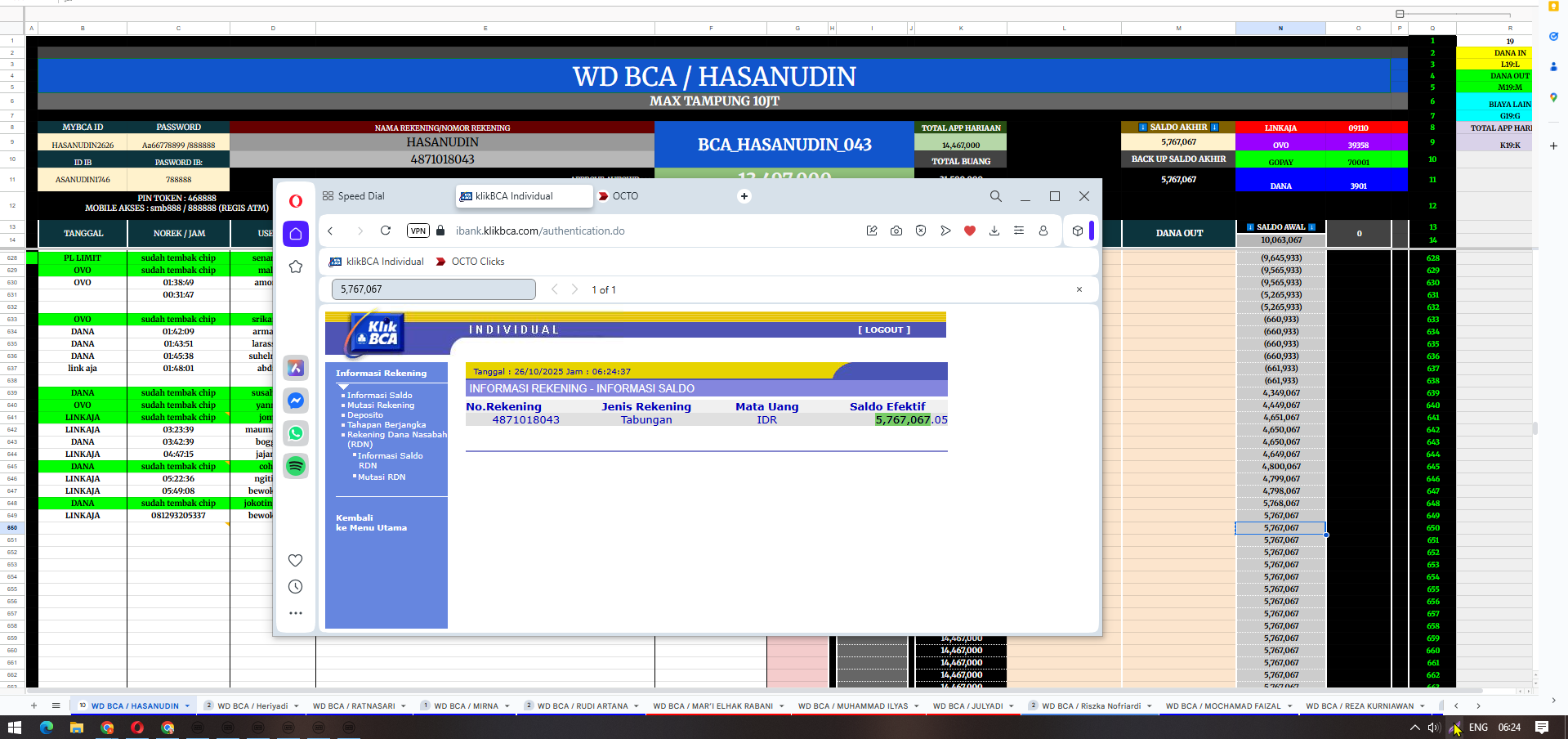Toggle the red heart bookmark for this page

[x=970, y=231]
